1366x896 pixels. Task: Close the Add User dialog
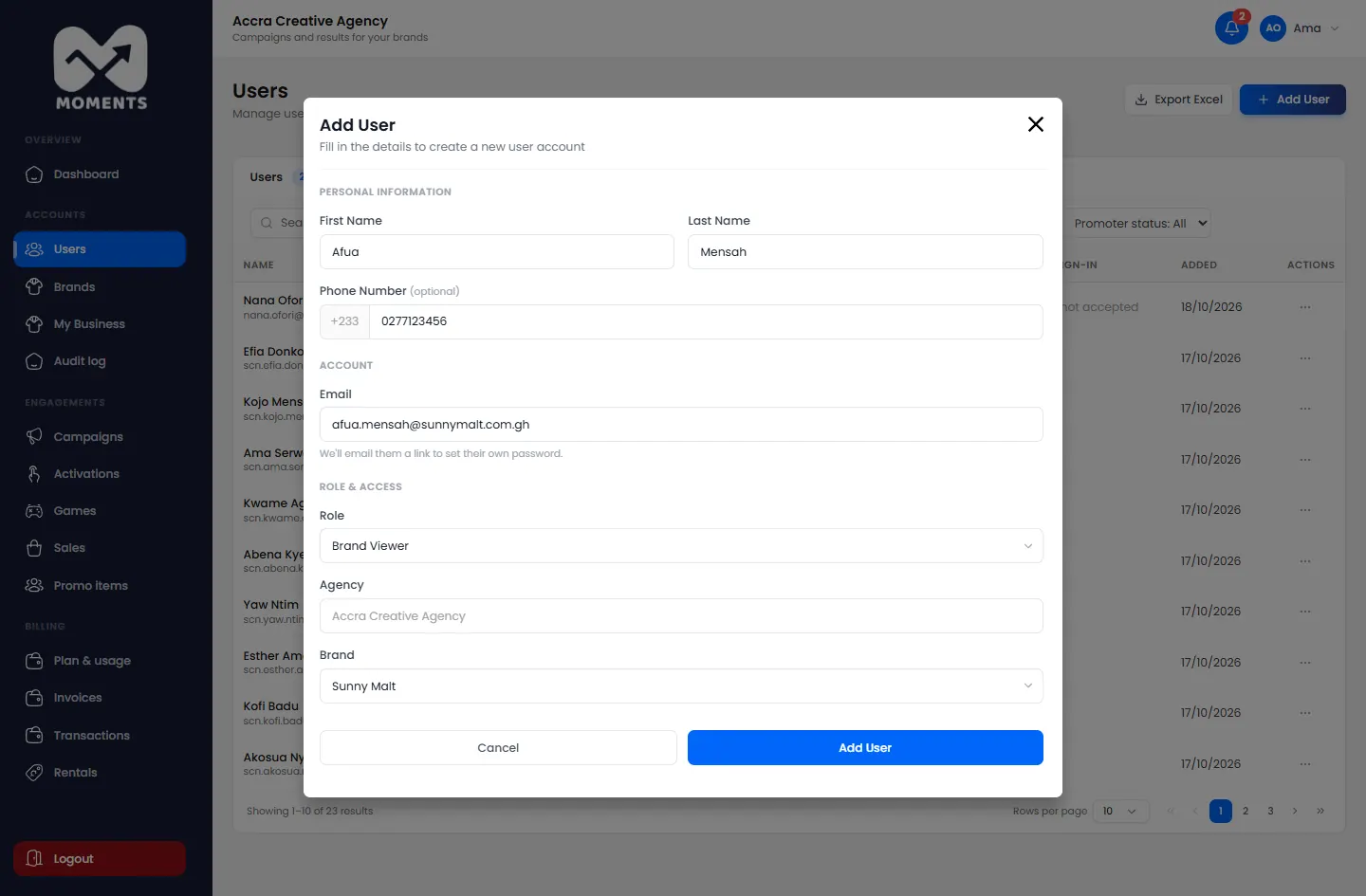pyautogui.click(x=1036, y=124)
